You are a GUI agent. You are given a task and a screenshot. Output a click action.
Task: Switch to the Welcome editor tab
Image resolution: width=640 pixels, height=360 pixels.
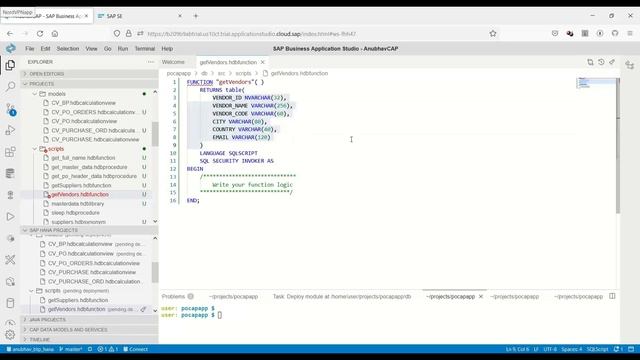point(173,62)
